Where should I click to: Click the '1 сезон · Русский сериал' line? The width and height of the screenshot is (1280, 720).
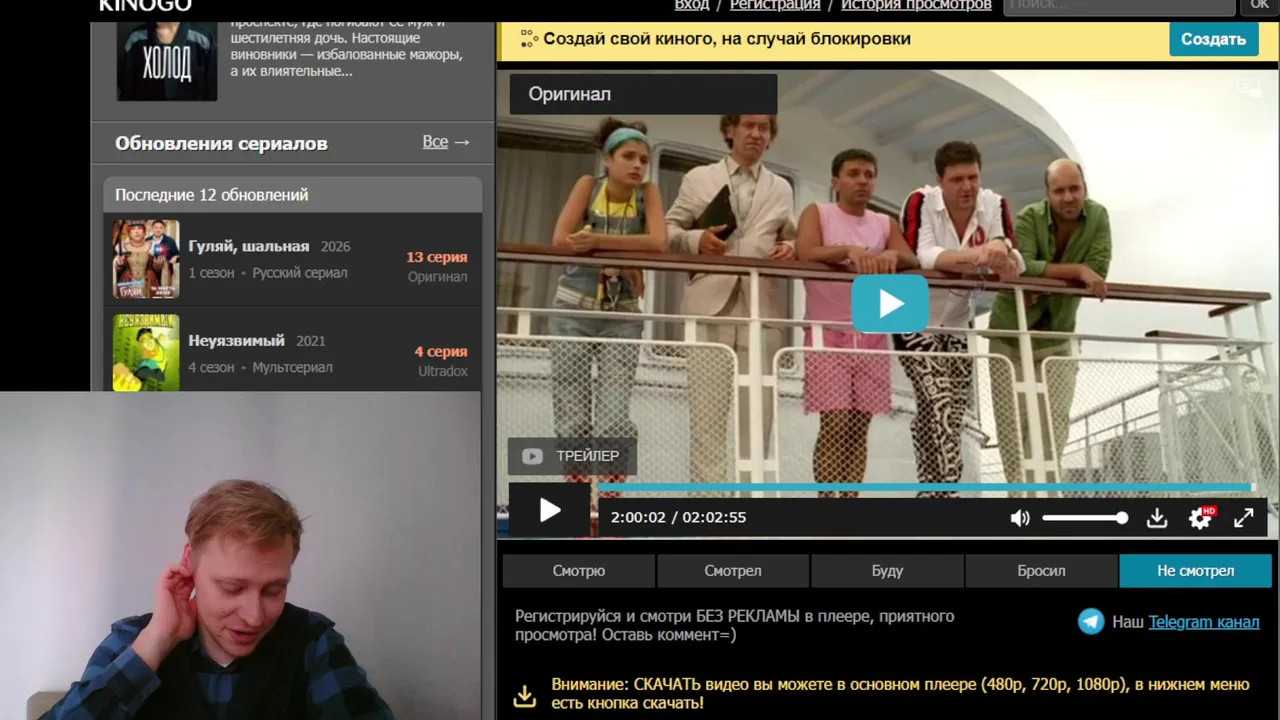pyautogui.click(x=268, y=273)
